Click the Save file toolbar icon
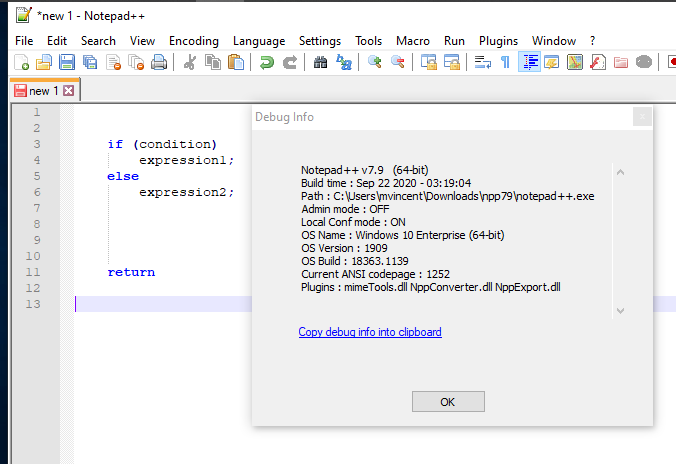Image resolution: width=676 pixels, height=464 pixels. pos(66,62)
